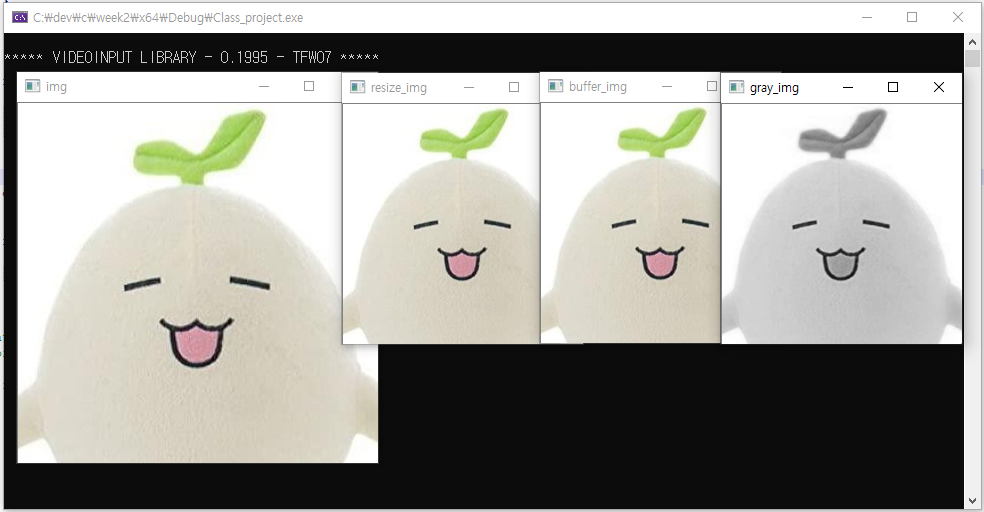
Task: Maximize the resize_img window
Action: (514, 87)
